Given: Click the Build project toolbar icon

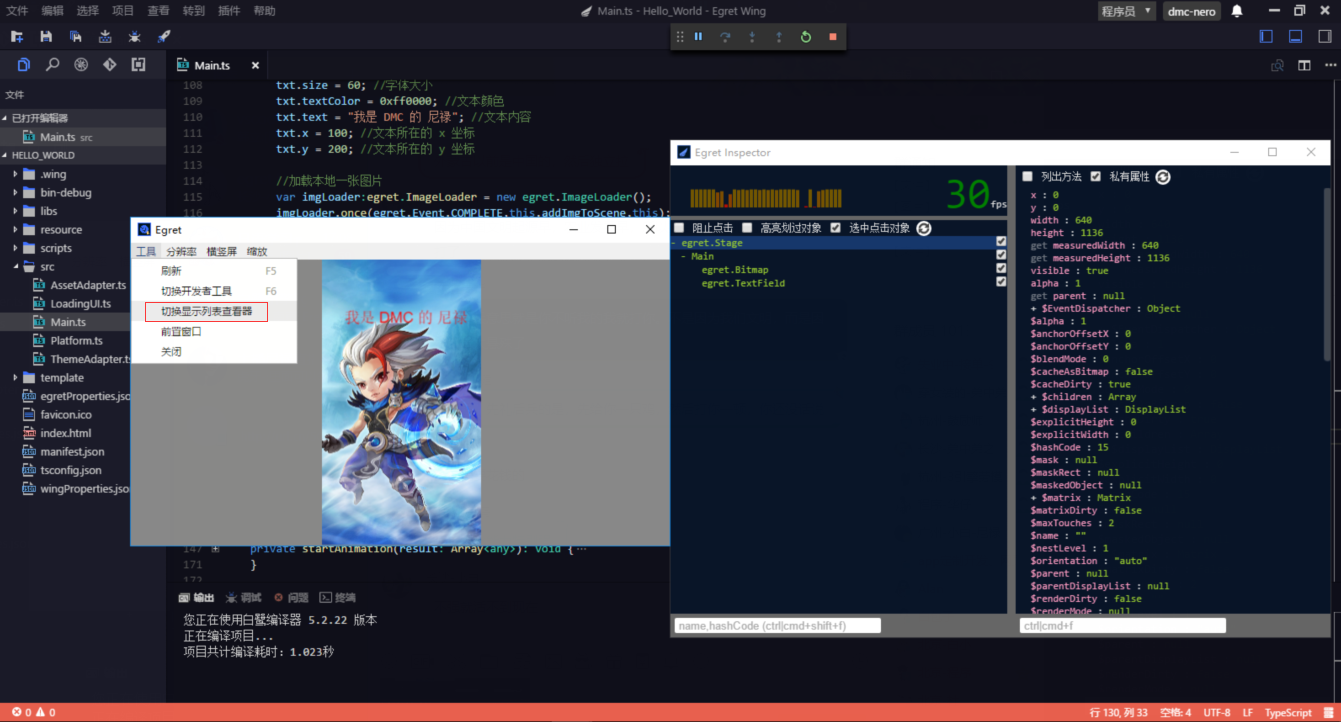Looking at the screenshot, I should point(105,37).
